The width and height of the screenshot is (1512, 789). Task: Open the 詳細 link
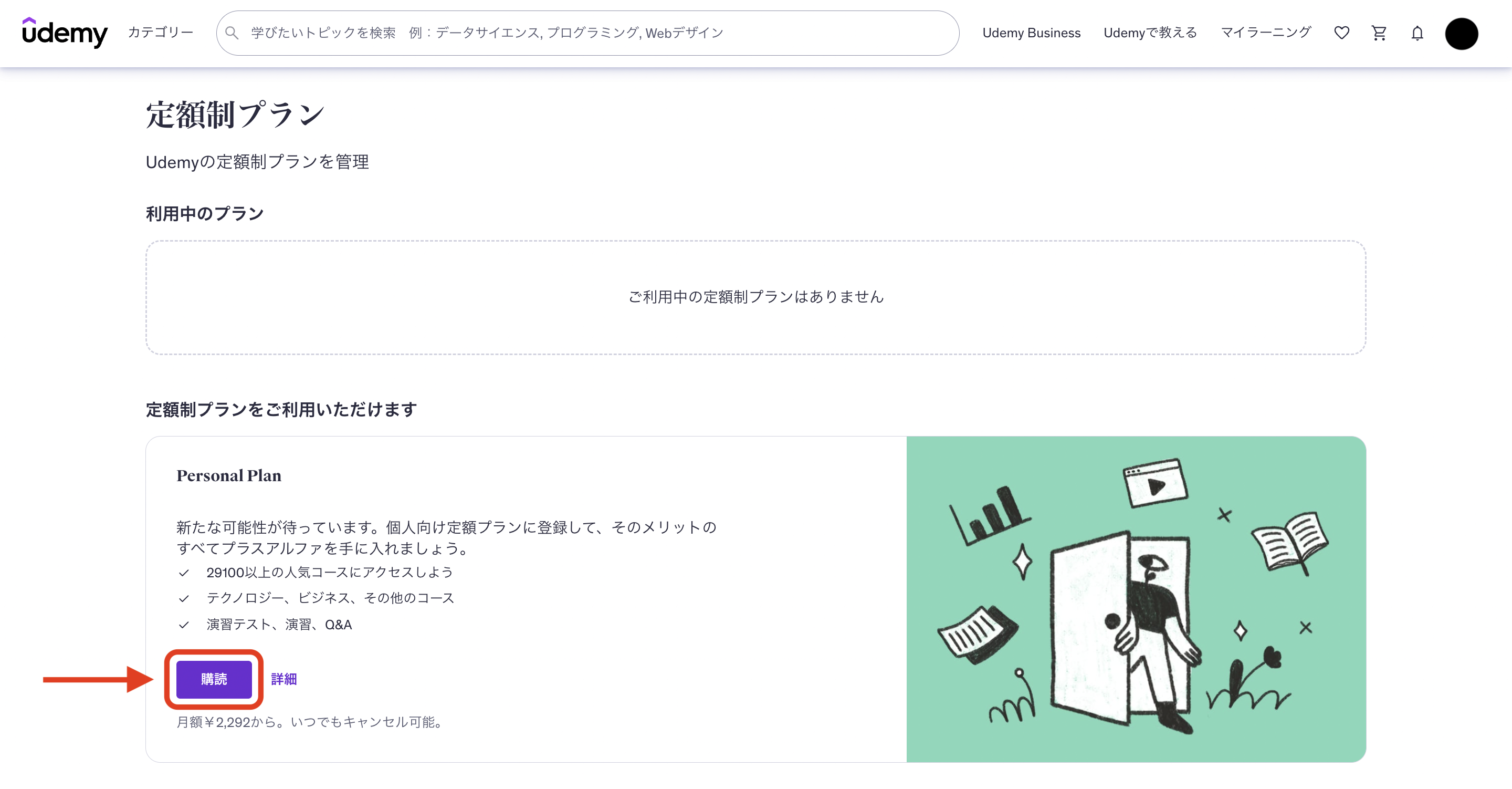click(x=283, y=679)
